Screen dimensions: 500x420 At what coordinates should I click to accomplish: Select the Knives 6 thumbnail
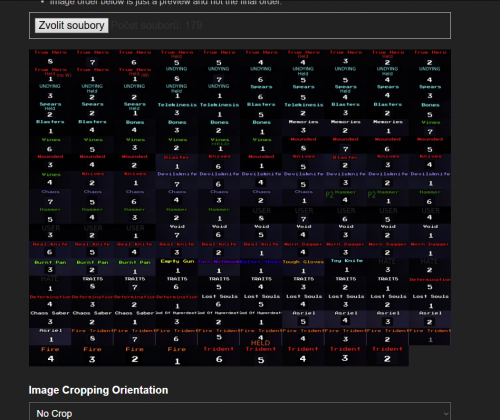point(219,162)
